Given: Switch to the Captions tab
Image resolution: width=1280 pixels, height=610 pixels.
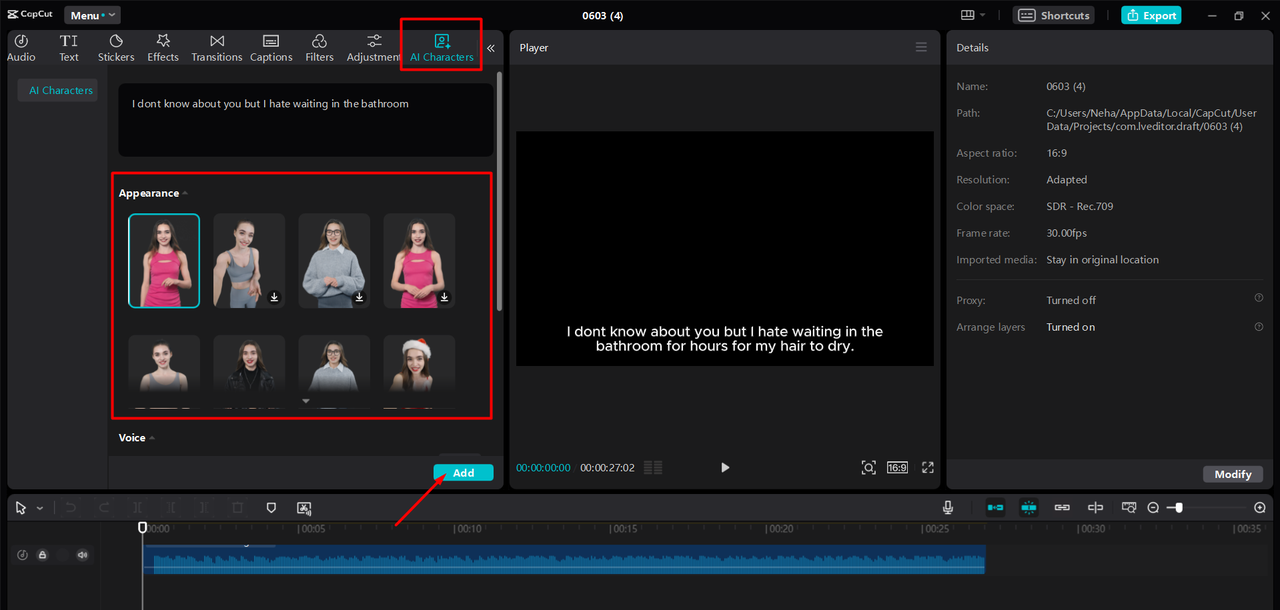Looking at the screenshot, I should pyautogui.click(x=271, y=47).
